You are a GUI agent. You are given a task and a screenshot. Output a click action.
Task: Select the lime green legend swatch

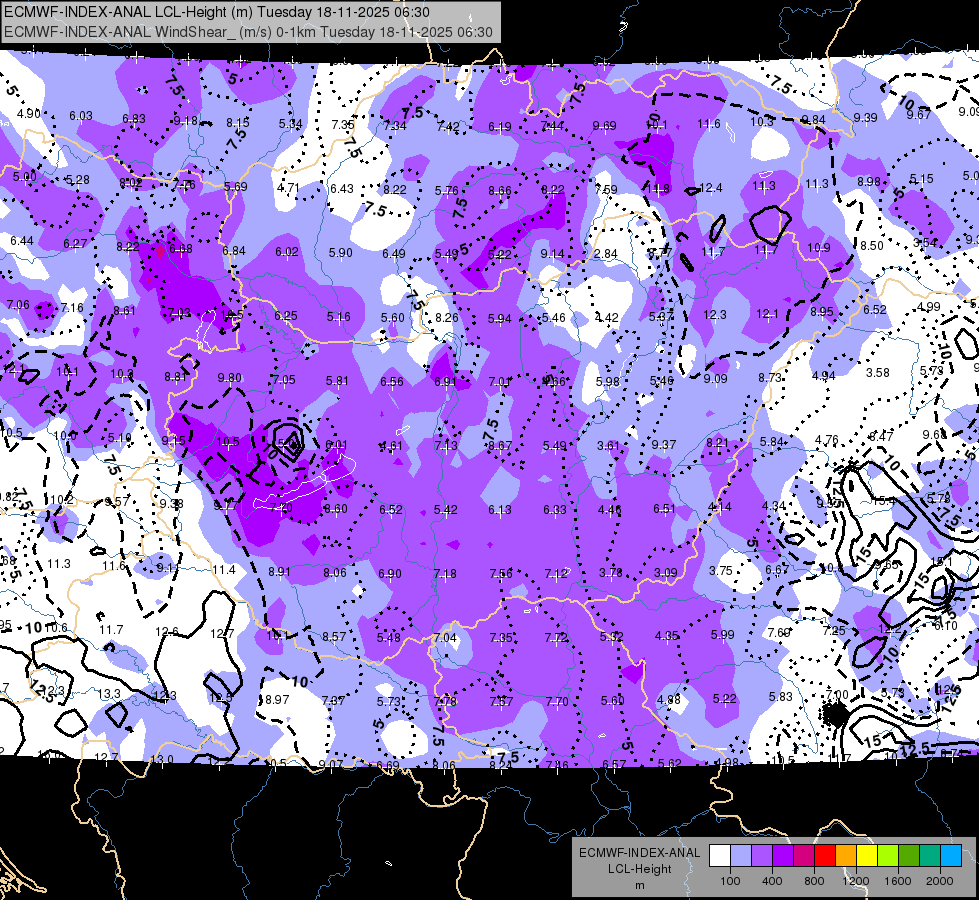click(x=888, y=856)
